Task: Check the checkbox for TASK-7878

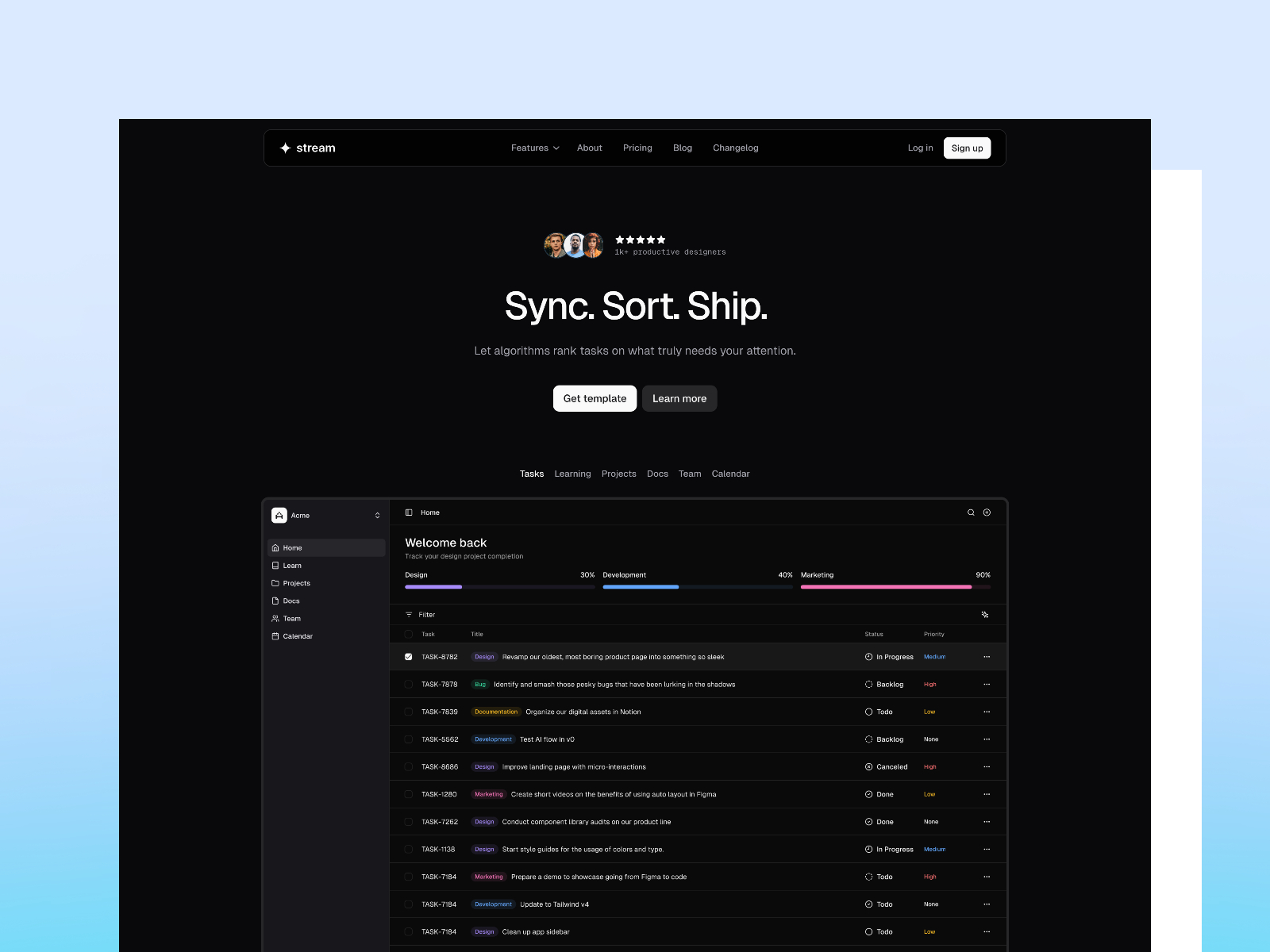Action: (x=409, y=684)
